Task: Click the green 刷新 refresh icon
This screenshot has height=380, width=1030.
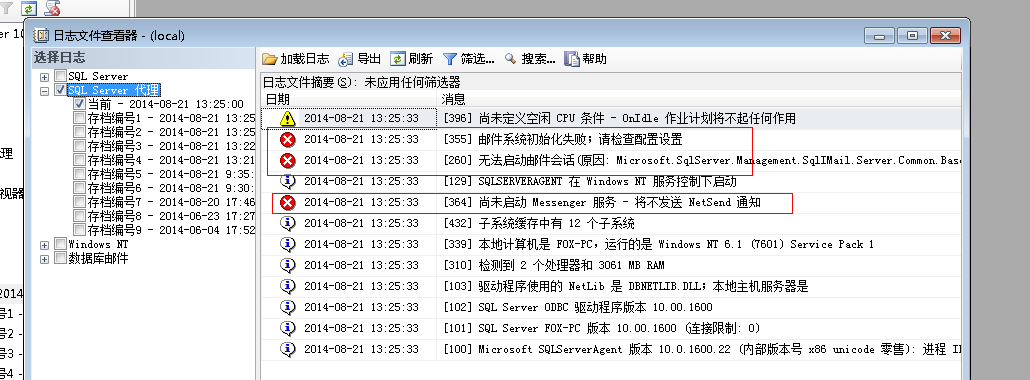Action: (x=397, y=59)
